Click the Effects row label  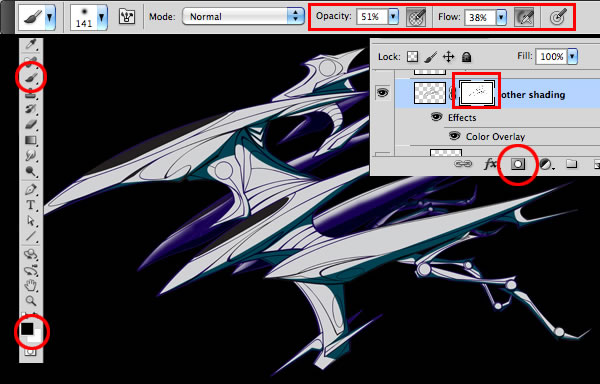(462, 118)
